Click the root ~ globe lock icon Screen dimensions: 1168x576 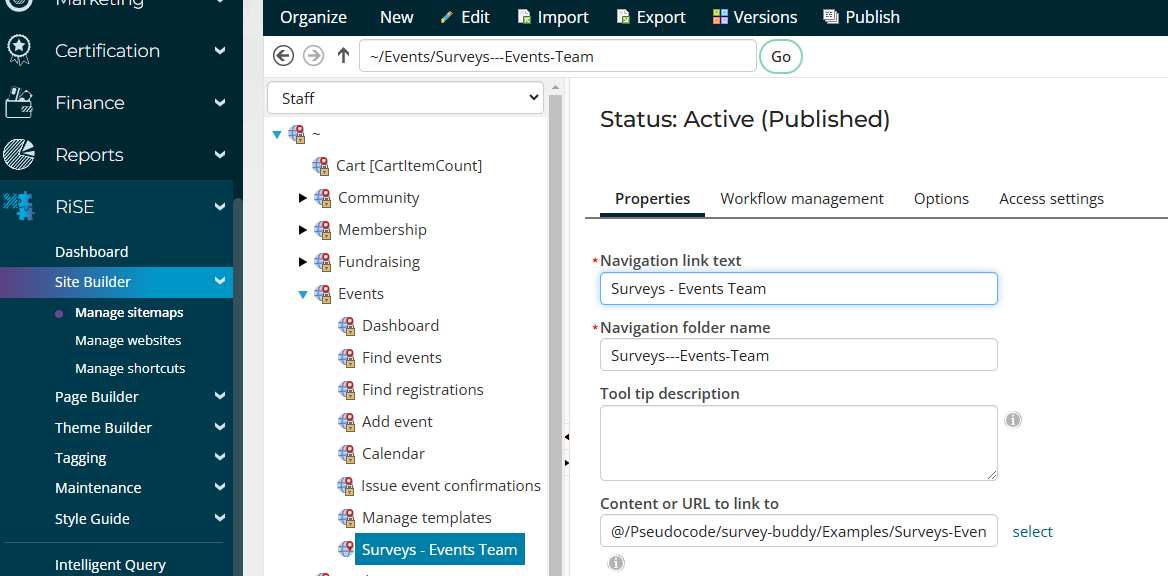pyautogui.click(x=296, y=134)
